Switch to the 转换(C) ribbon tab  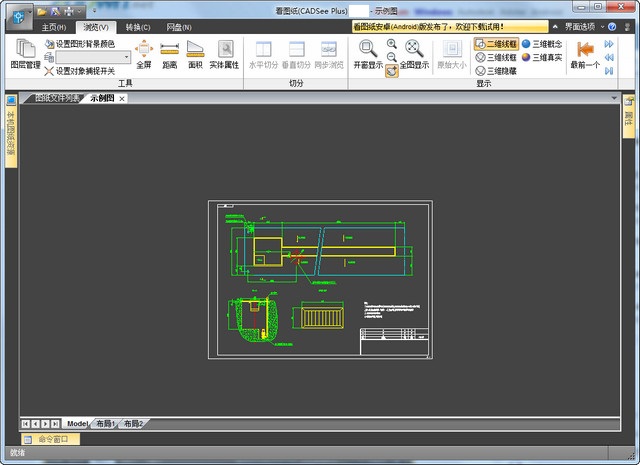pyautogui.click(x=137, y=27)
